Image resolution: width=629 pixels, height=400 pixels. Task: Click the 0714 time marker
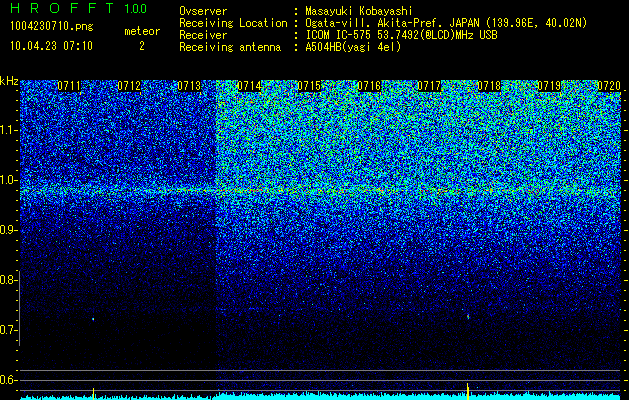point(249,86)
